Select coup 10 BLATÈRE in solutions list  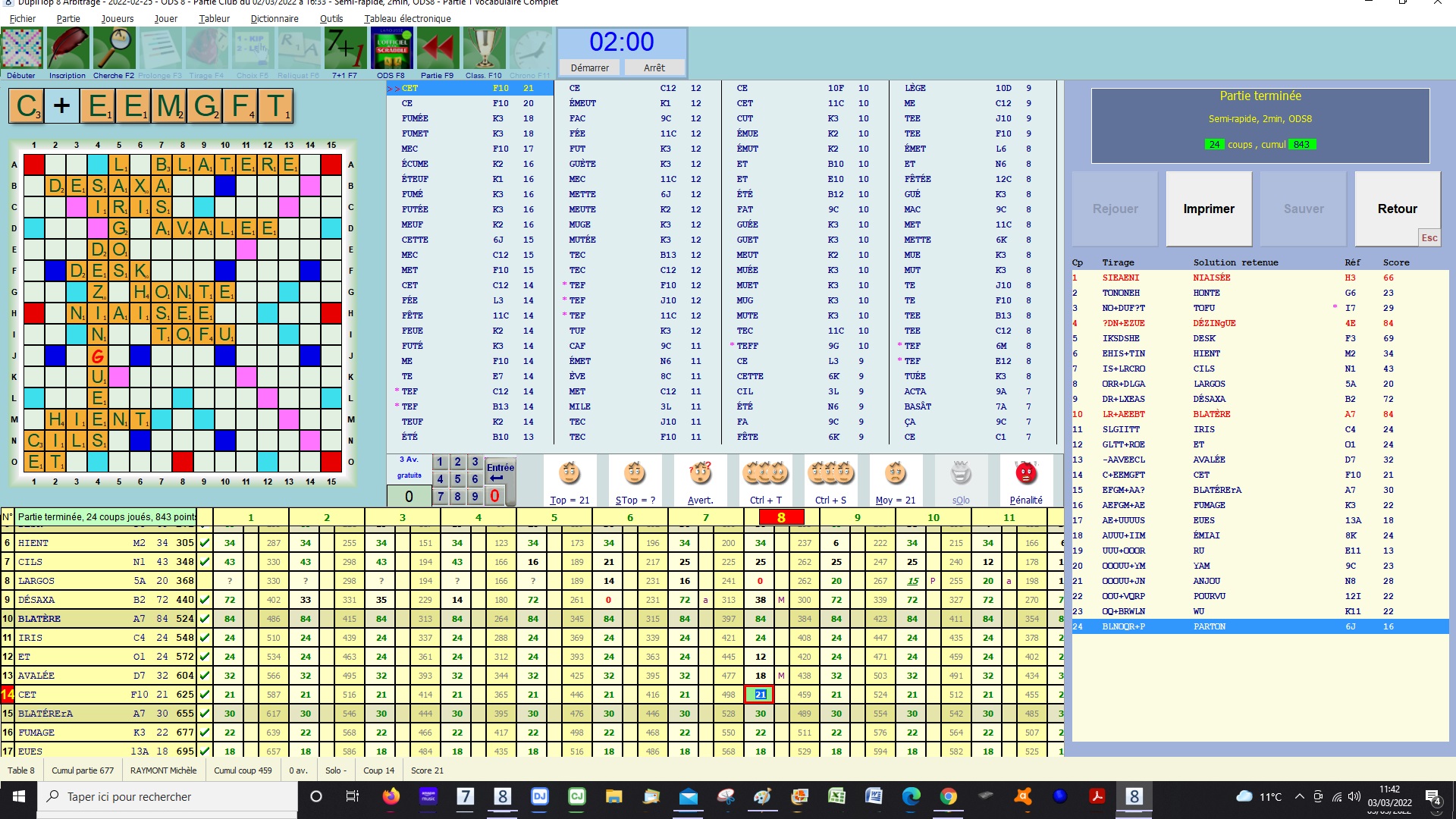[1211, 414]
